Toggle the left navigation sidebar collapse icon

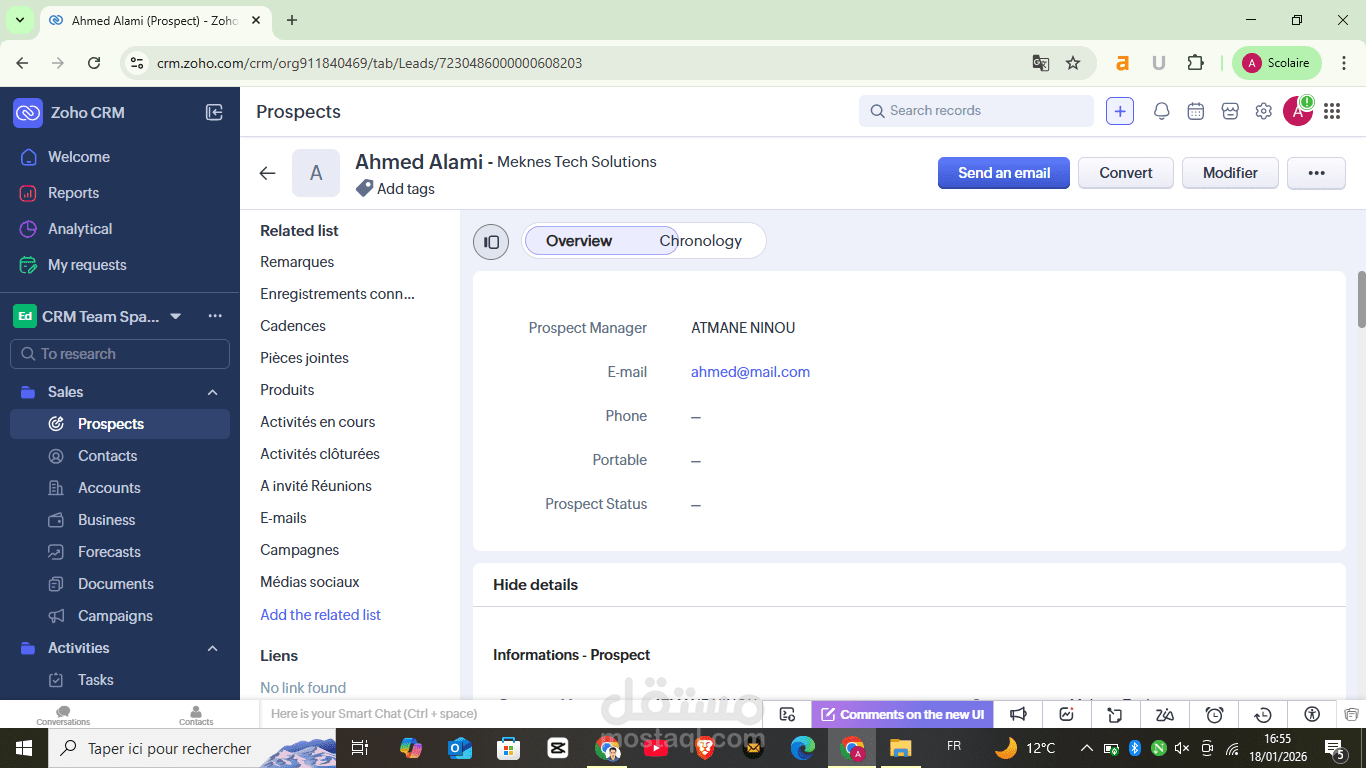pos(214,112)
